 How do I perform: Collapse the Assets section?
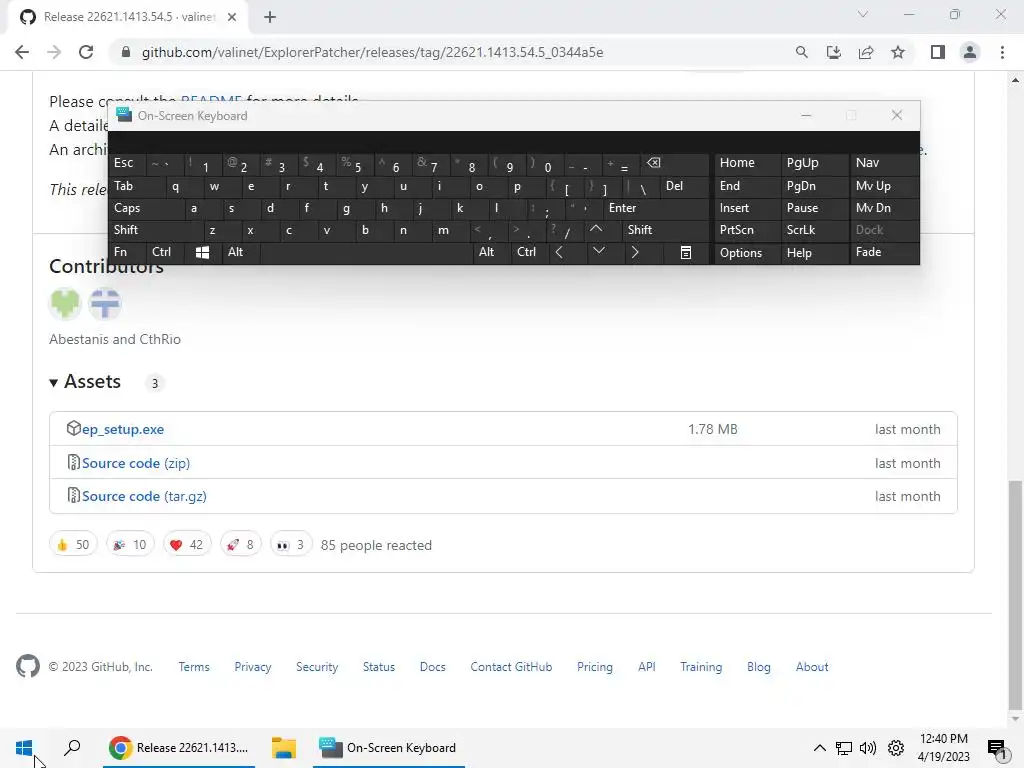tap(85, 381)
